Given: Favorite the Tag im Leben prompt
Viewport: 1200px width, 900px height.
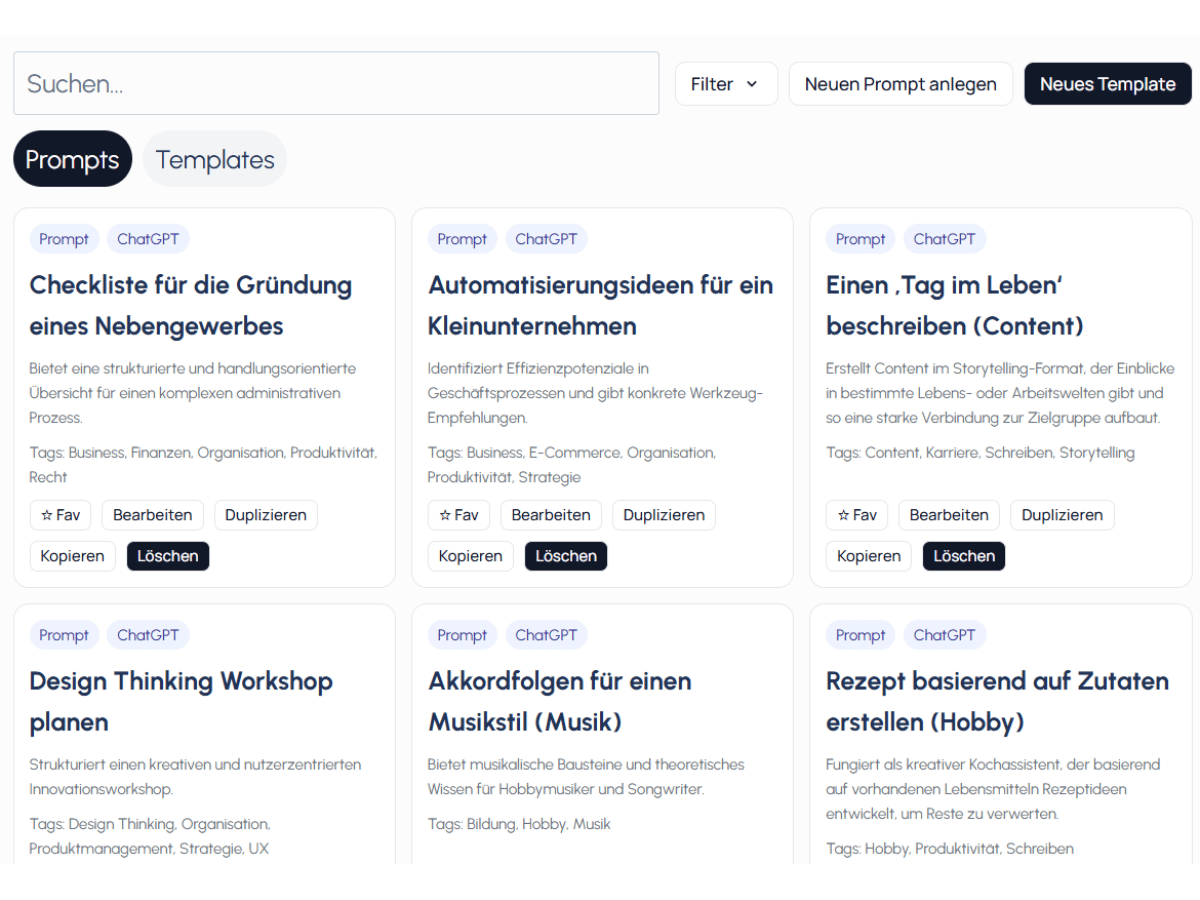Looking at the screenshot, I should [x=857, y=515].
